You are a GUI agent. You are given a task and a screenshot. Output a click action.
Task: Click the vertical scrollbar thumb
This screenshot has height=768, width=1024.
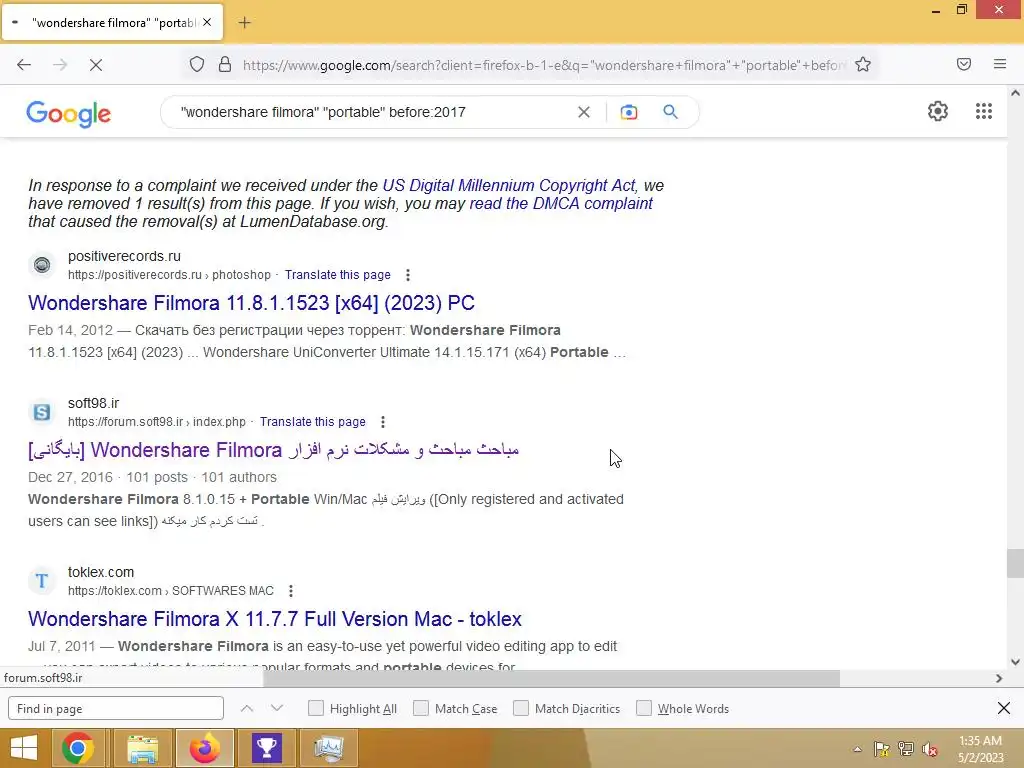pyautogui.click(x=1015, y=564)
